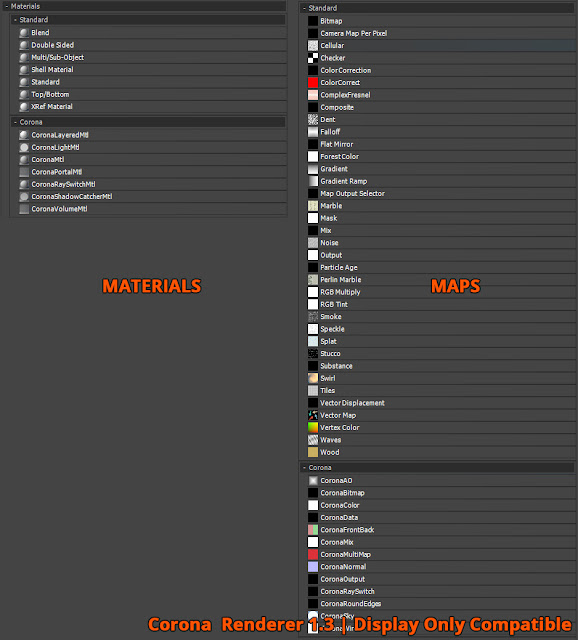Click the CoronaShadowCatcherMtl icon

[x=24, y=197]
